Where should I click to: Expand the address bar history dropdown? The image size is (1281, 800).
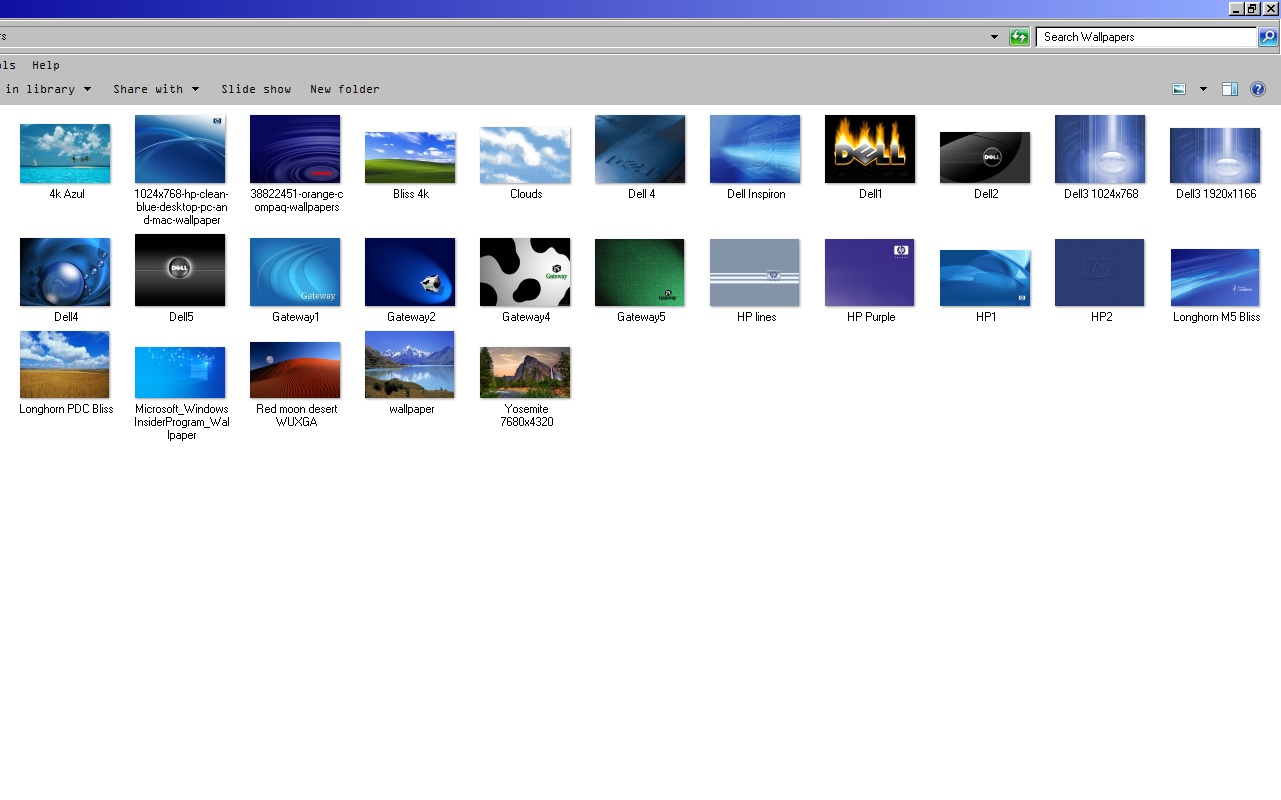(x=994, y=37)
